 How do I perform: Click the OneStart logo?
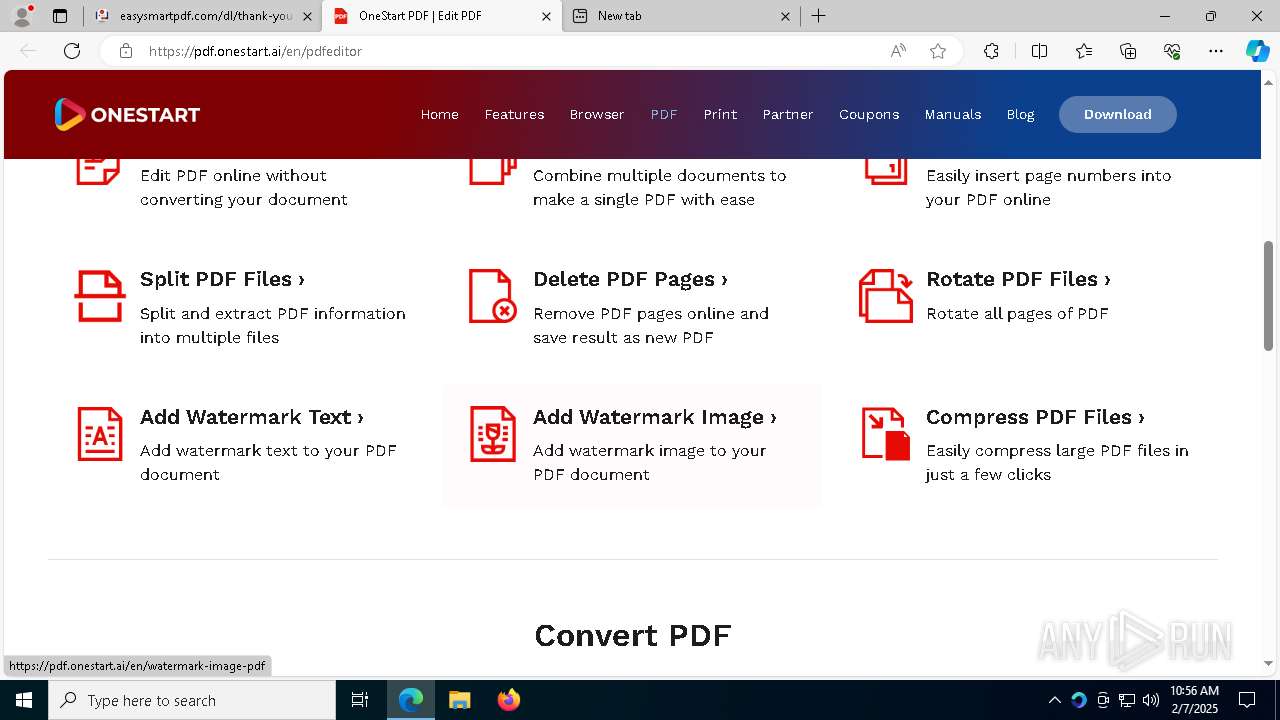pos(127,114)
